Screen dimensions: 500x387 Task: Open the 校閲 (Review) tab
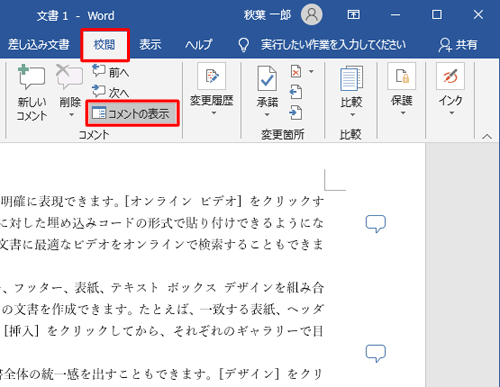tap(105, 45)
